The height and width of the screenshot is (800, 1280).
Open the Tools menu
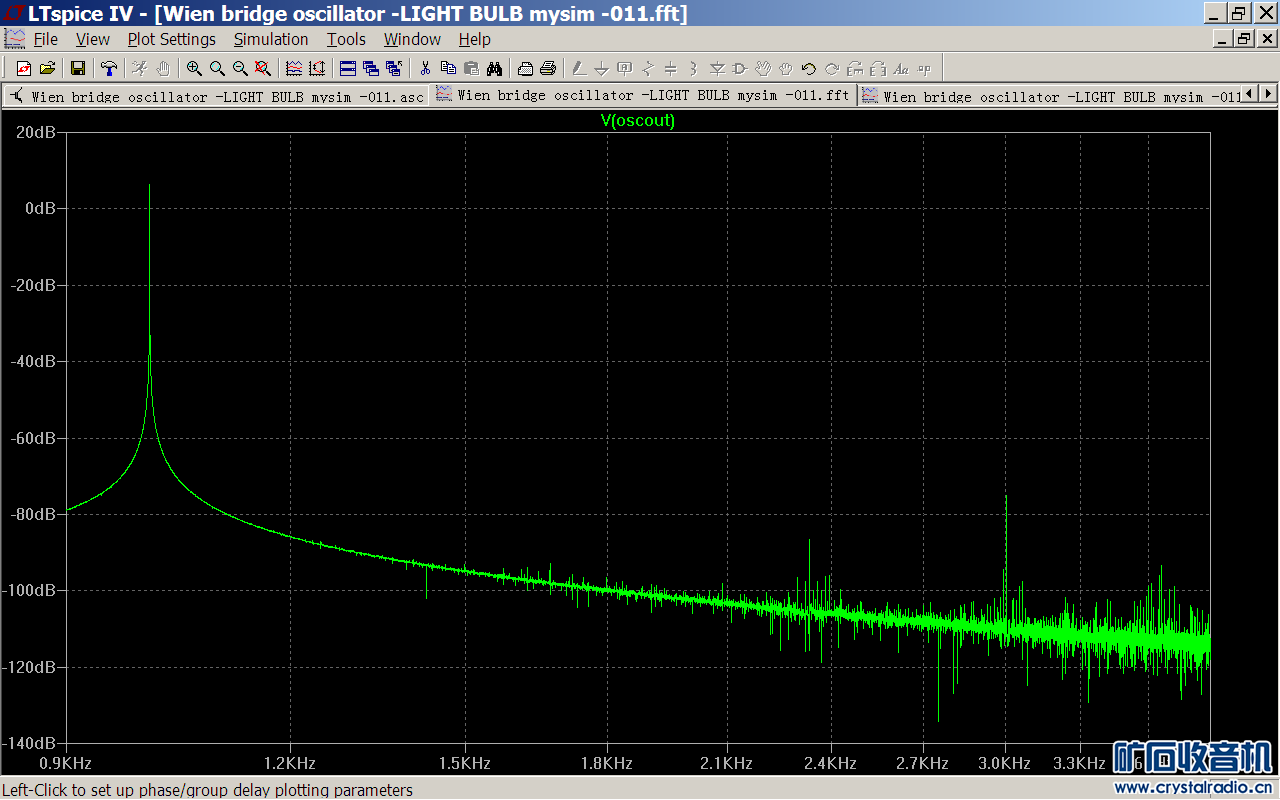pyautogui.click(x=346, y=39)
